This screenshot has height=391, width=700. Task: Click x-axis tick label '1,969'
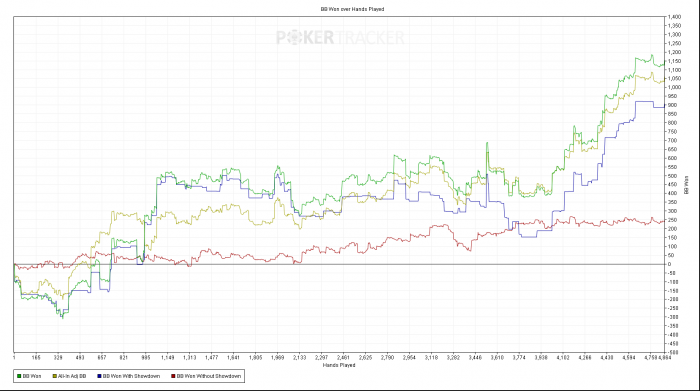(x=277, y=358)
